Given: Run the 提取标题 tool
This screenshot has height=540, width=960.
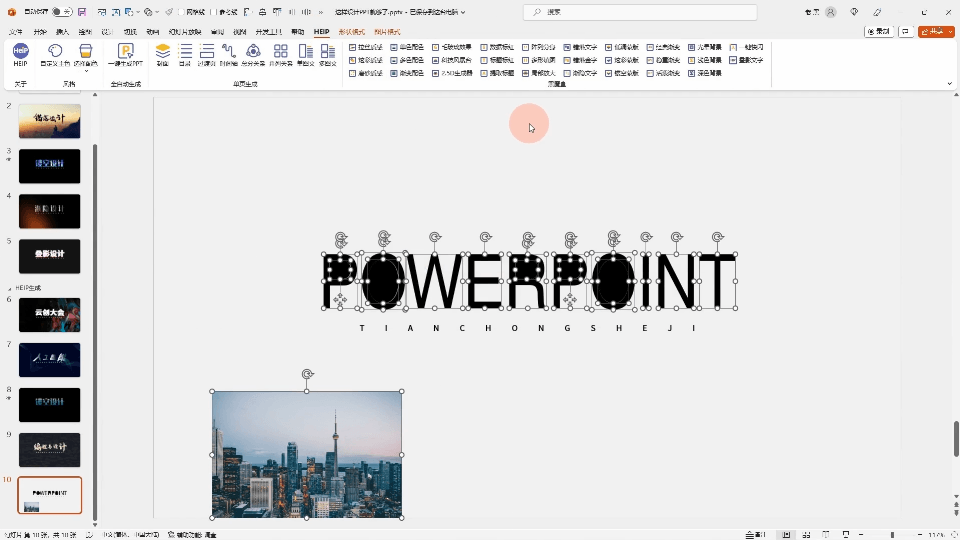Looking at the screenshot, I should point(497,73).
